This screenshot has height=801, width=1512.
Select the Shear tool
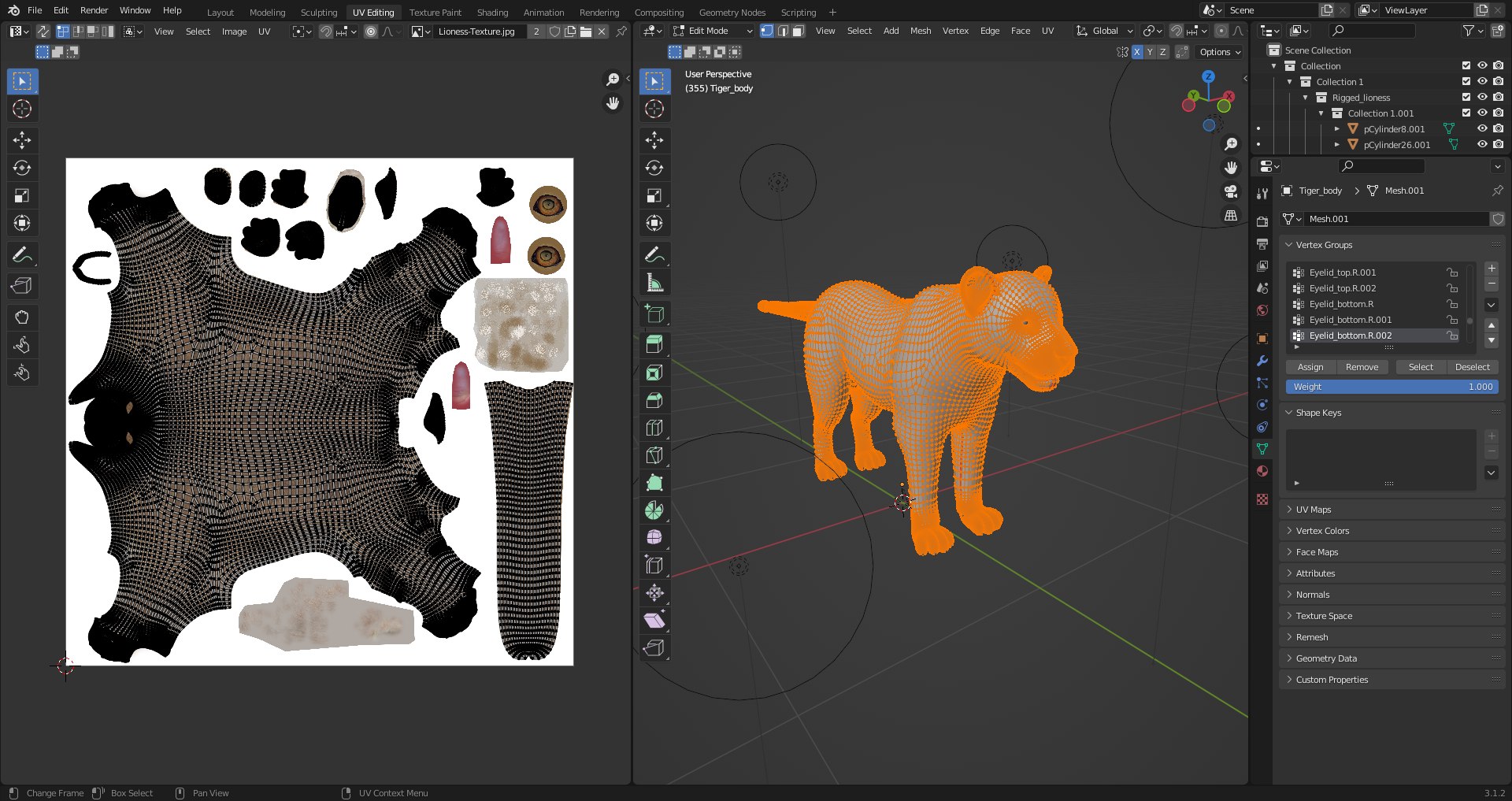coord(654,621)
